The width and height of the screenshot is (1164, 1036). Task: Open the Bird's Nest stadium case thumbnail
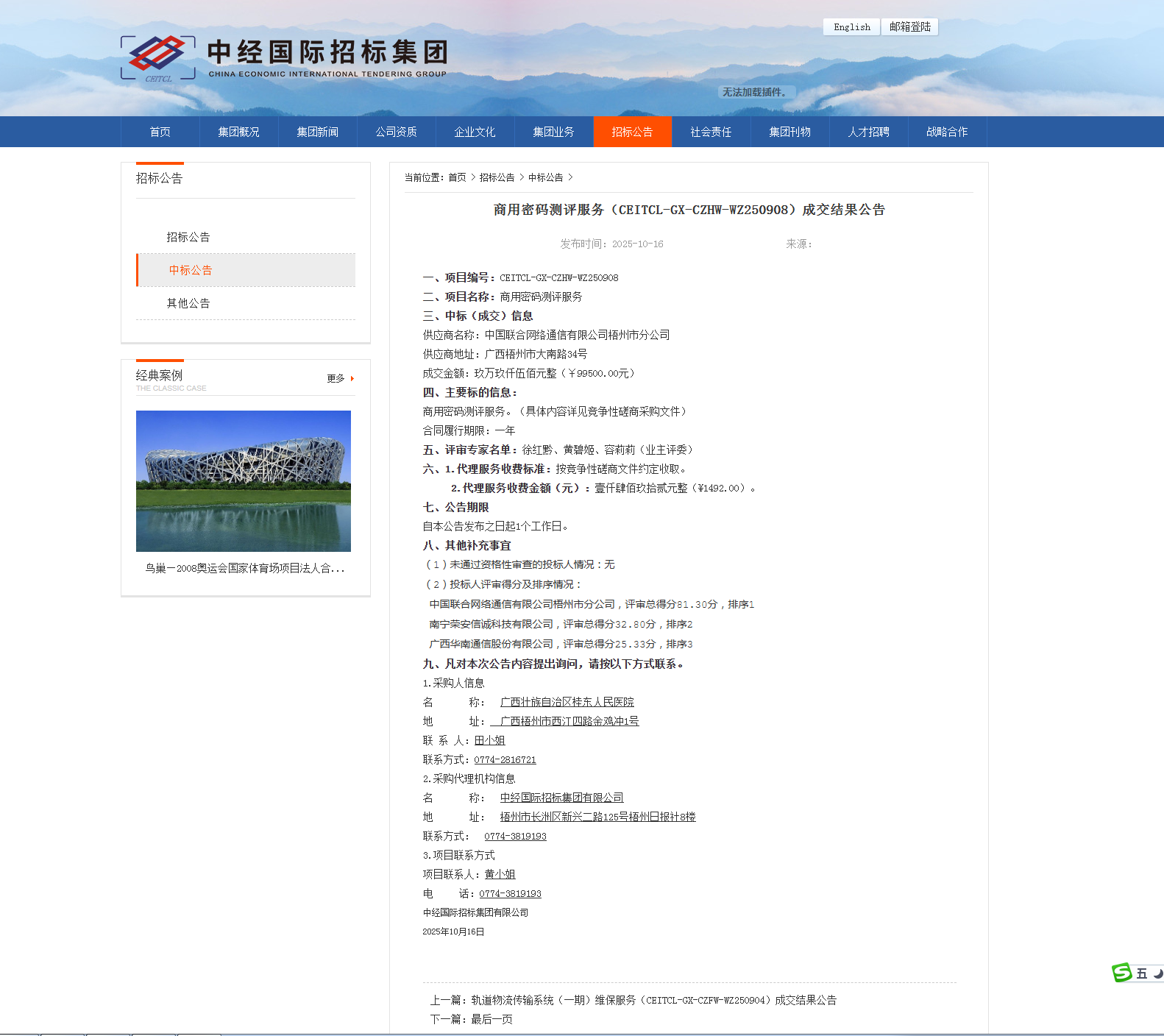(244, 480)
